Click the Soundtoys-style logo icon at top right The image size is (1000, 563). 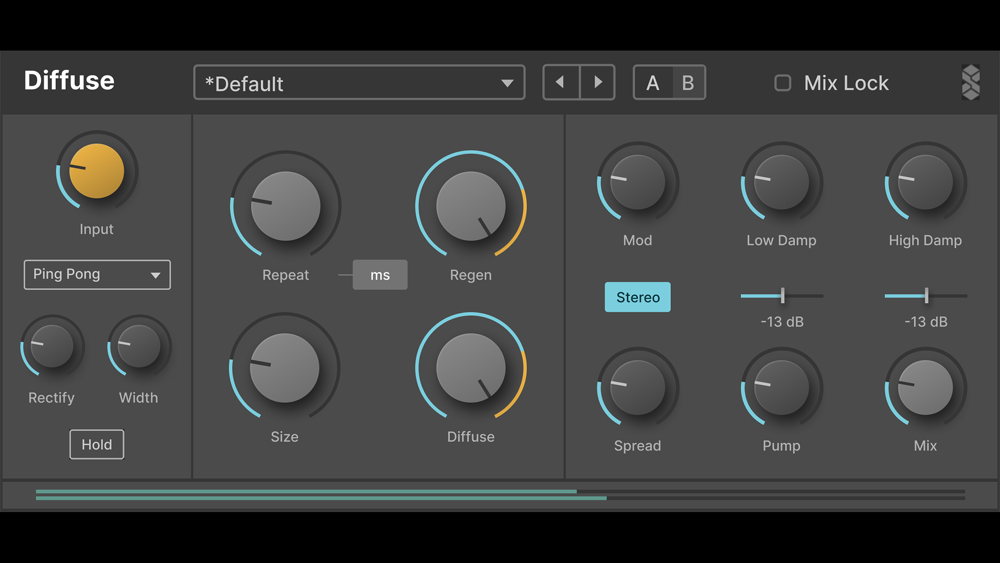click(971, 82)
